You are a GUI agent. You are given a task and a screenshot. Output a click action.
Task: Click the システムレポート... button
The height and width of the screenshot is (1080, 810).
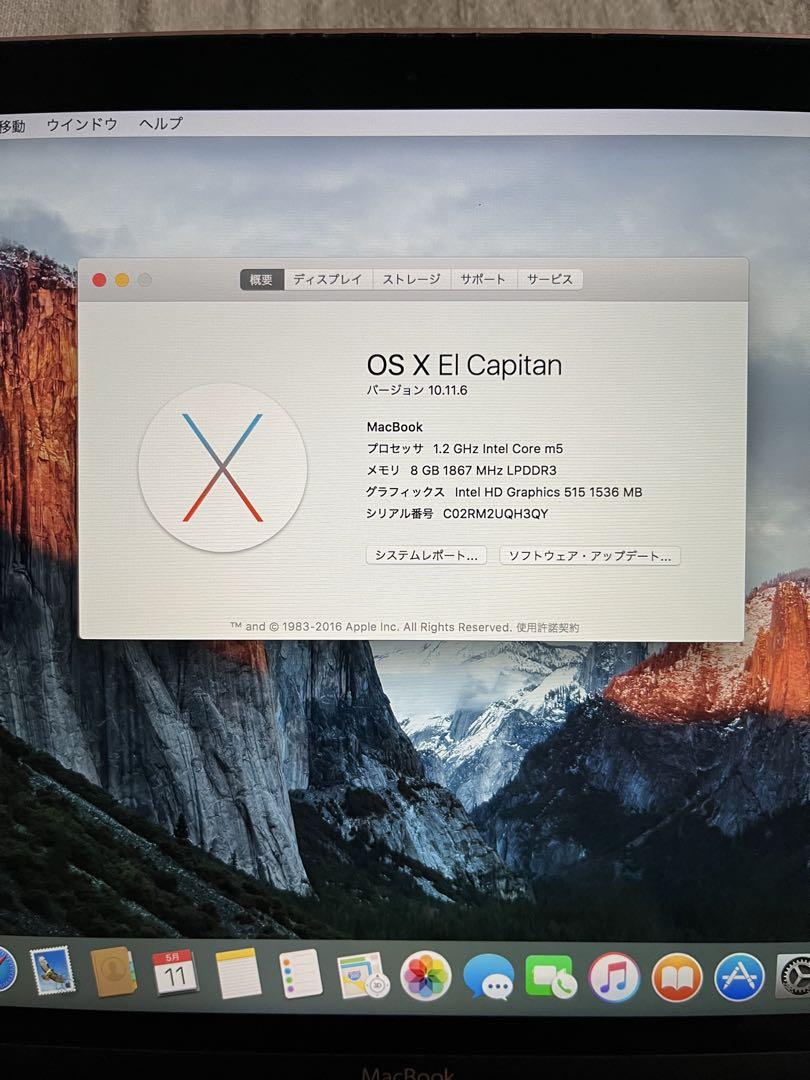point(426,555)
